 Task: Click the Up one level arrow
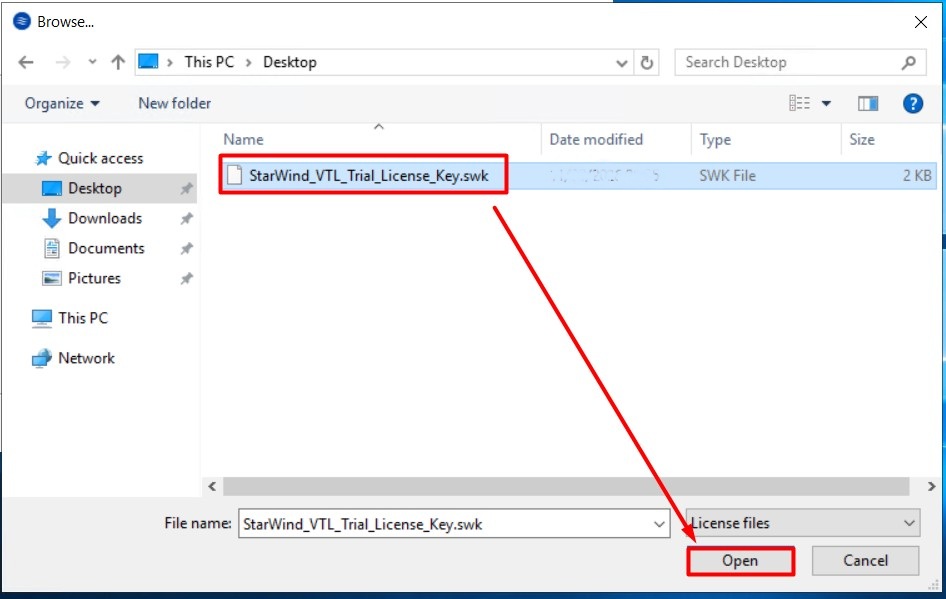pos(118,62)
